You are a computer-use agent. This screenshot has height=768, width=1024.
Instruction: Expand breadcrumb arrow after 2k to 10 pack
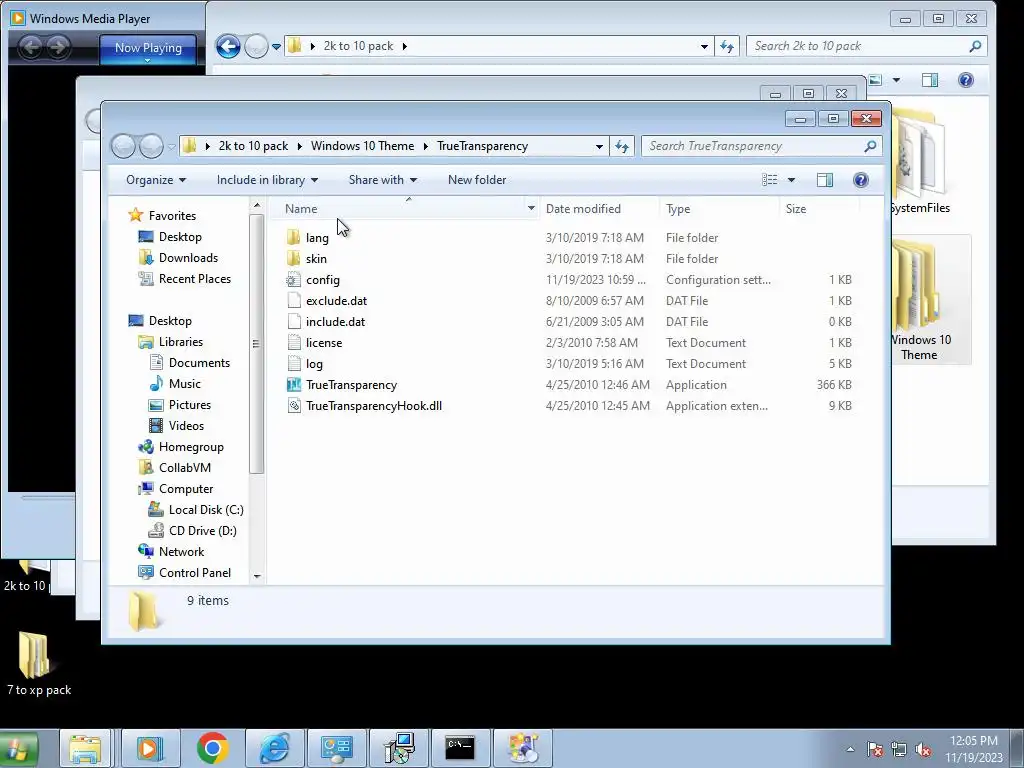tap(300, 146)
